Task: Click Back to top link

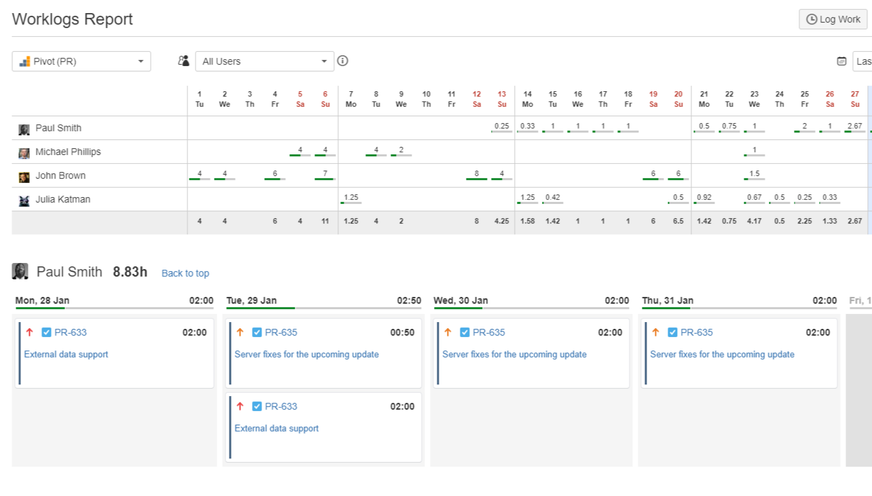Action: [185, 273]
